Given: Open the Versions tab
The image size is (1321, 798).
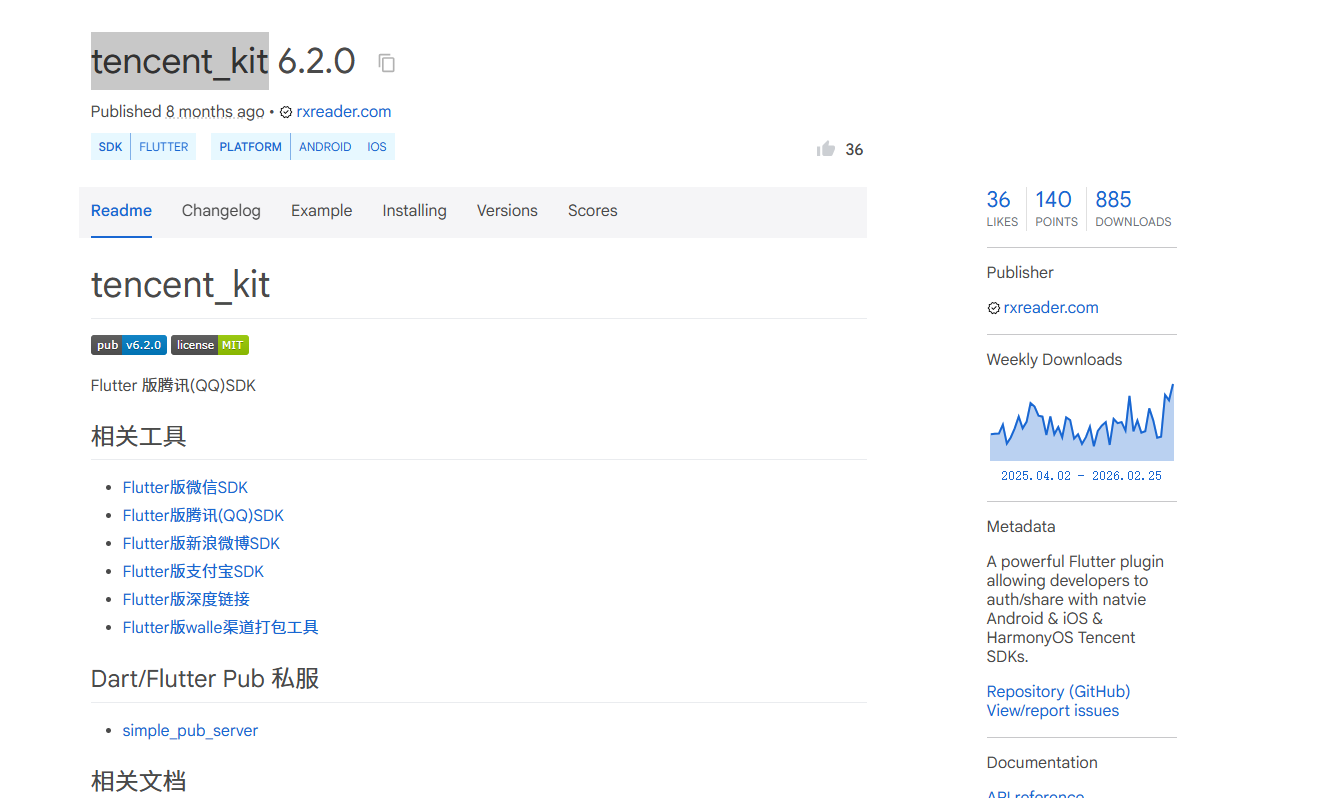Looking at the screenshot, I should click(507, 211).
